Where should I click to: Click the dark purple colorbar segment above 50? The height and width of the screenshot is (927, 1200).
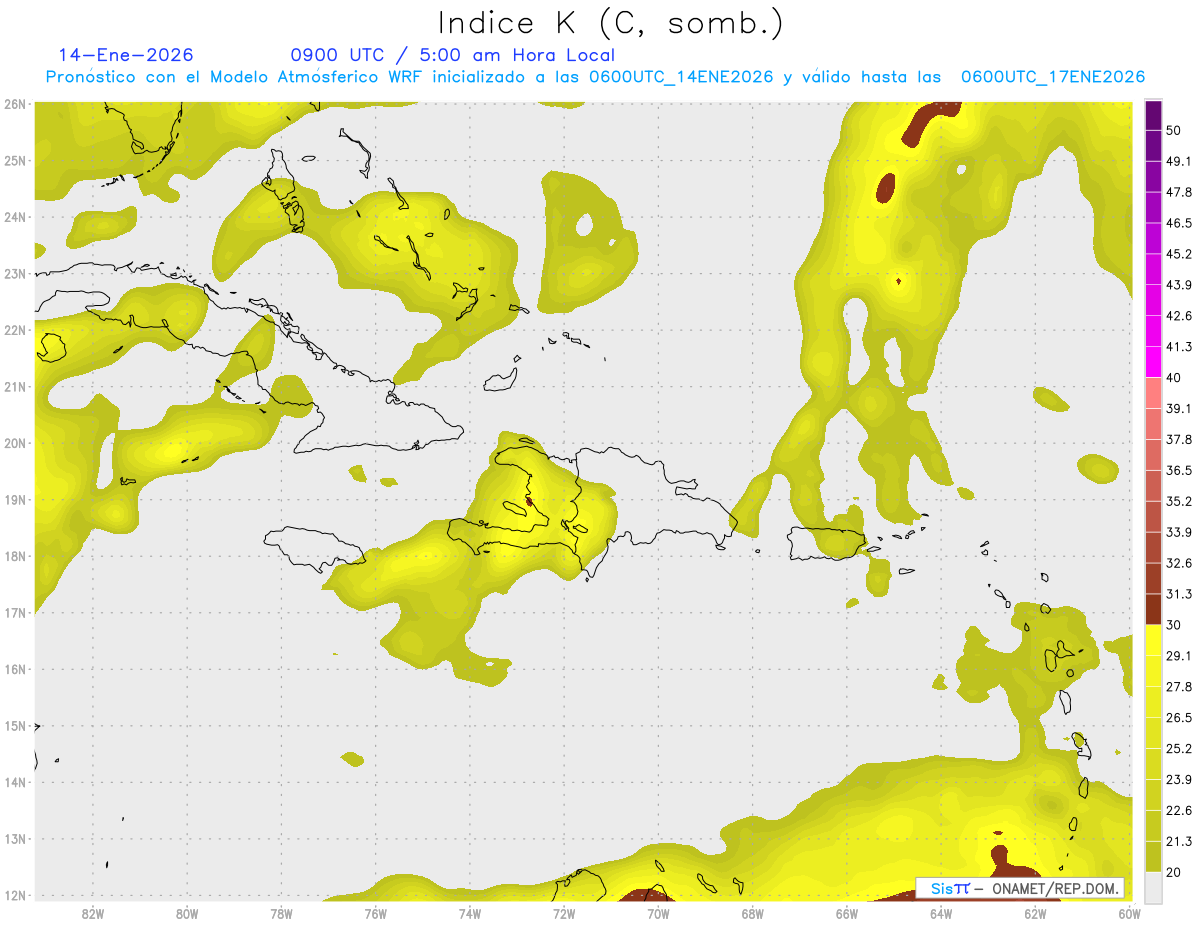[1153, 114]
